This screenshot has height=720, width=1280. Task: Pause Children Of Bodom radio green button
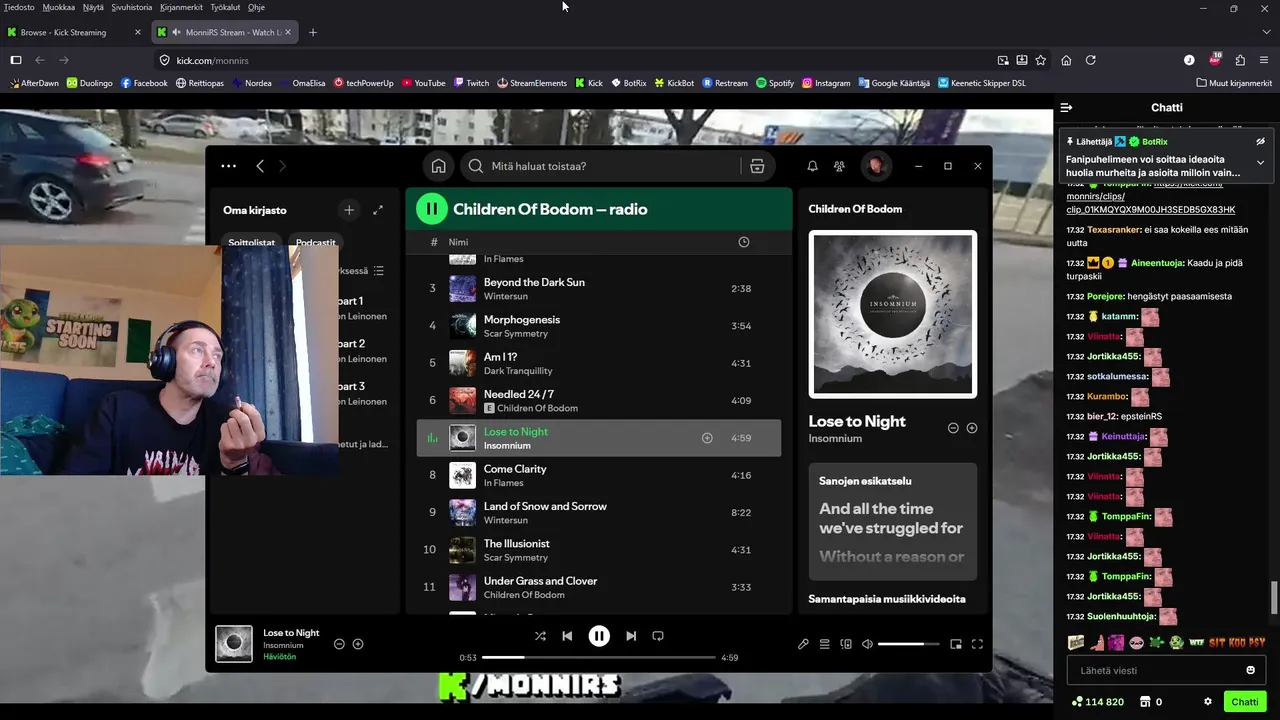[x=431, y=209]
